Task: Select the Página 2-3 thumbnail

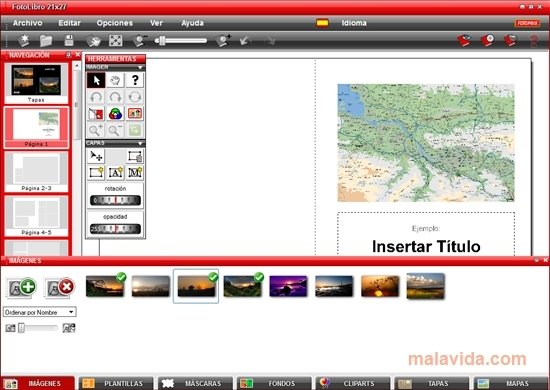Action: (x=36, y=172)
